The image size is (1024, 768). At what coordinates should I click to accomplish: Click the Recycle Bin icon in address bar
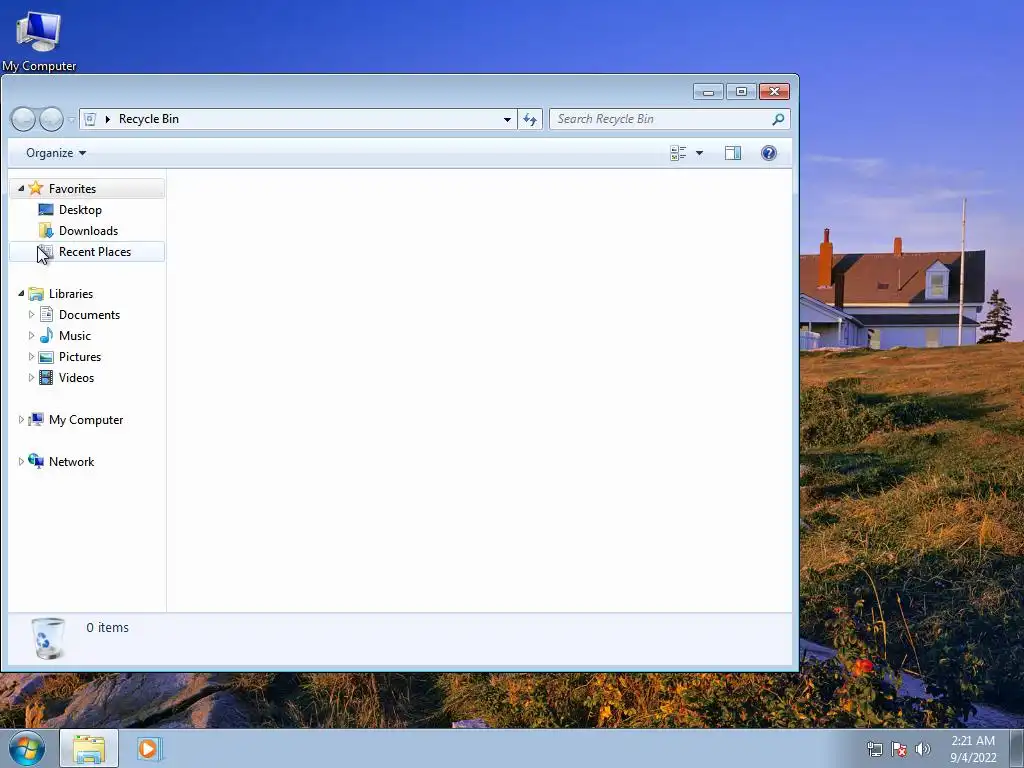tap(91, 119)
